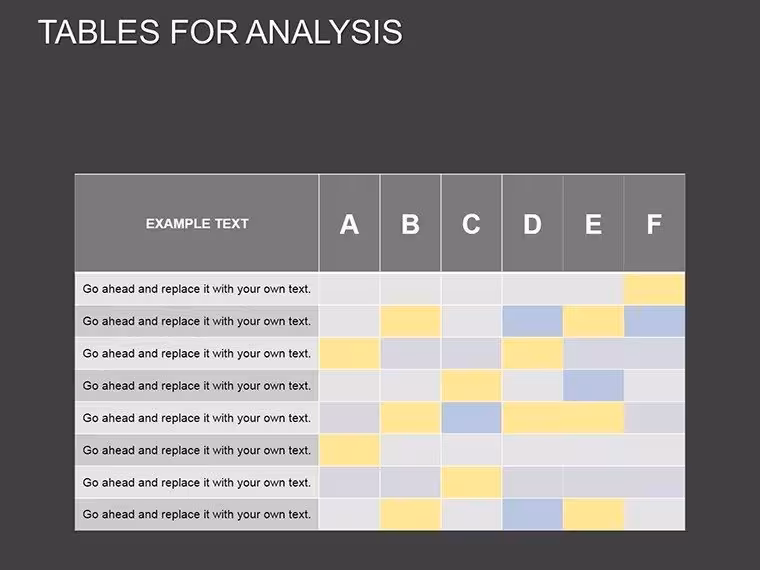The image size is (760, 570).
Task: Select column header C
Action: tap(471, 223)
